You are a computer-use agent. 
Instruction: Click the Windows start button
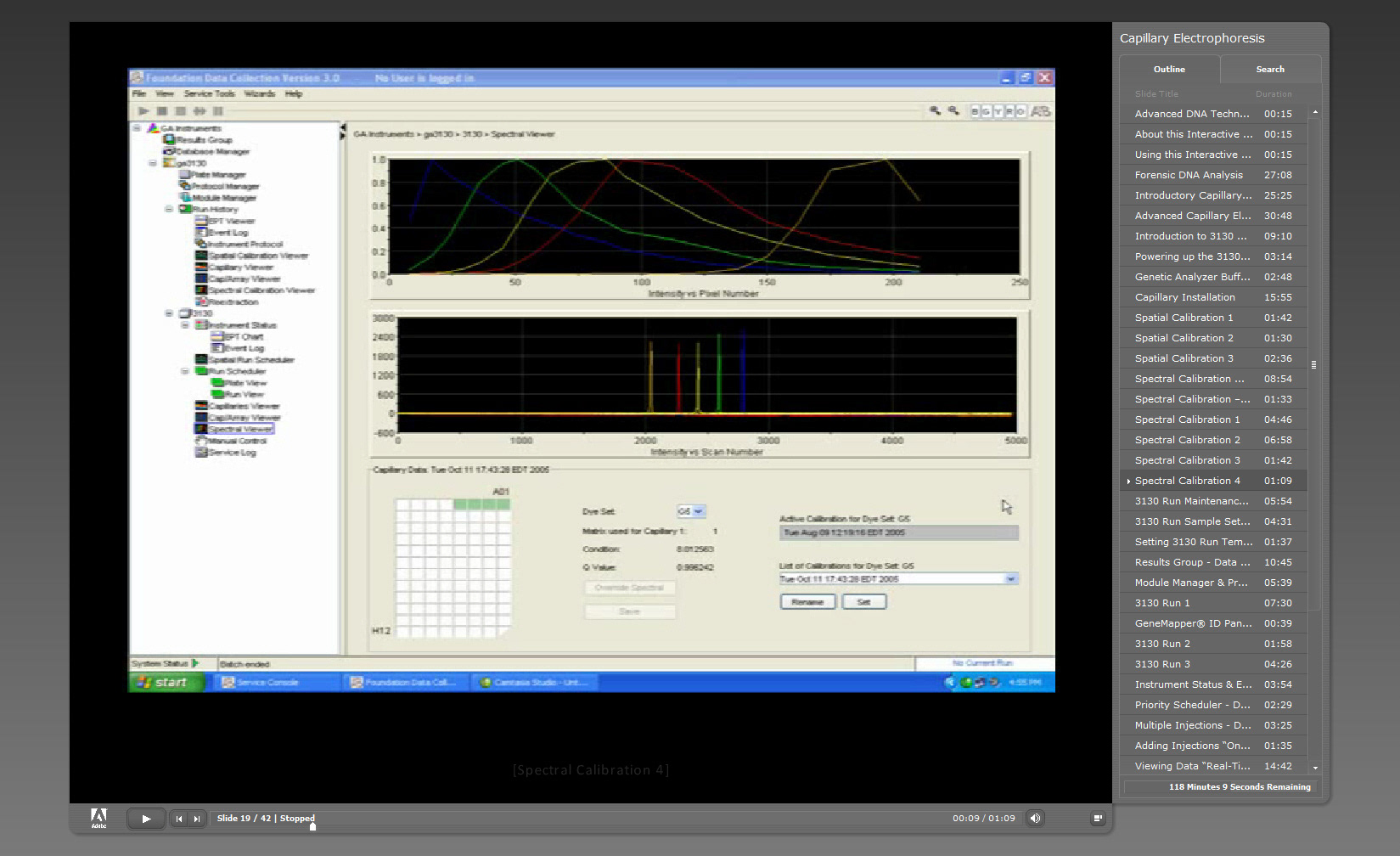coord(166,682)
